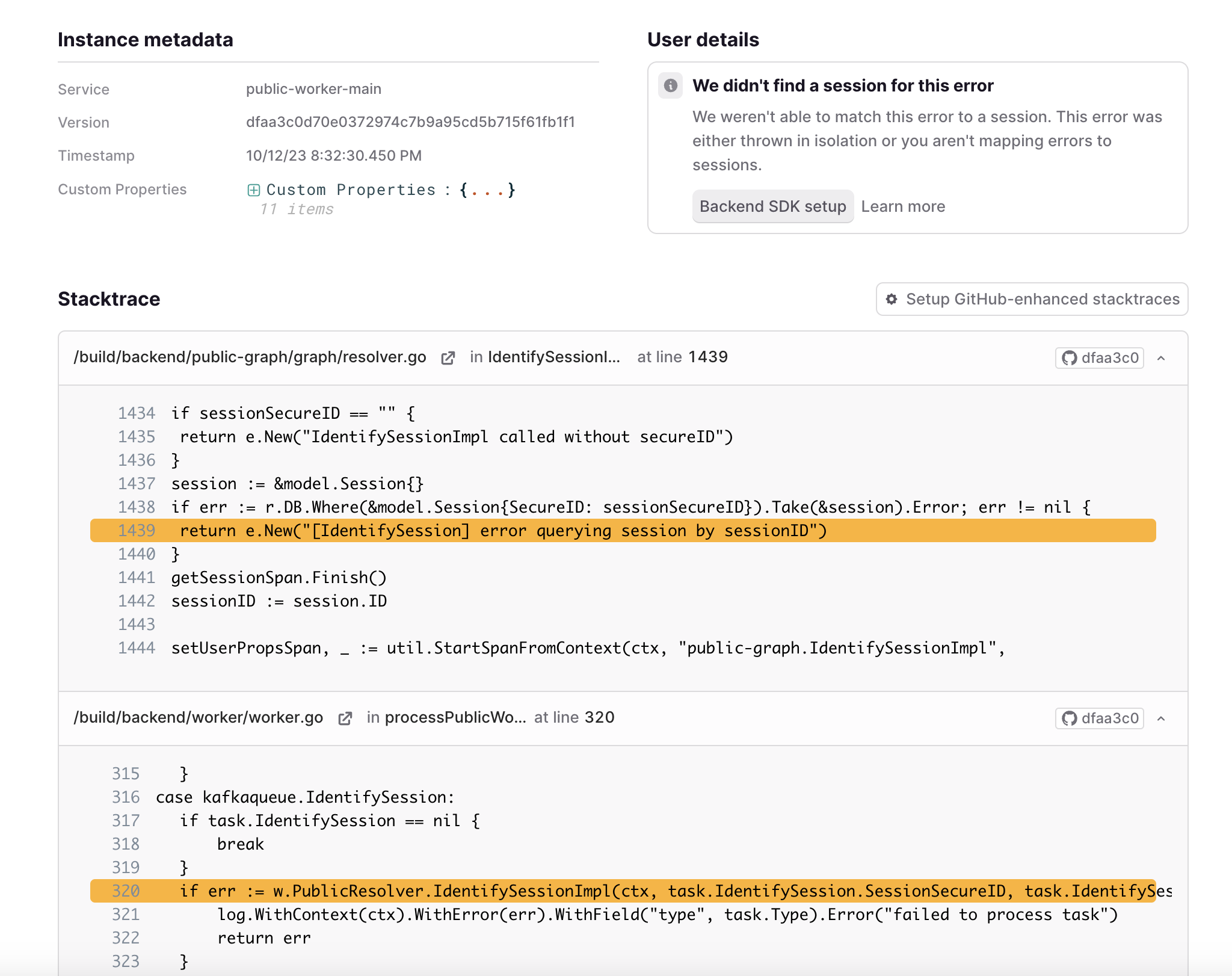Open Backend SDK setup
This screenshot has width=1232, height=976.
pyautogui.click(x=773, y=206)
